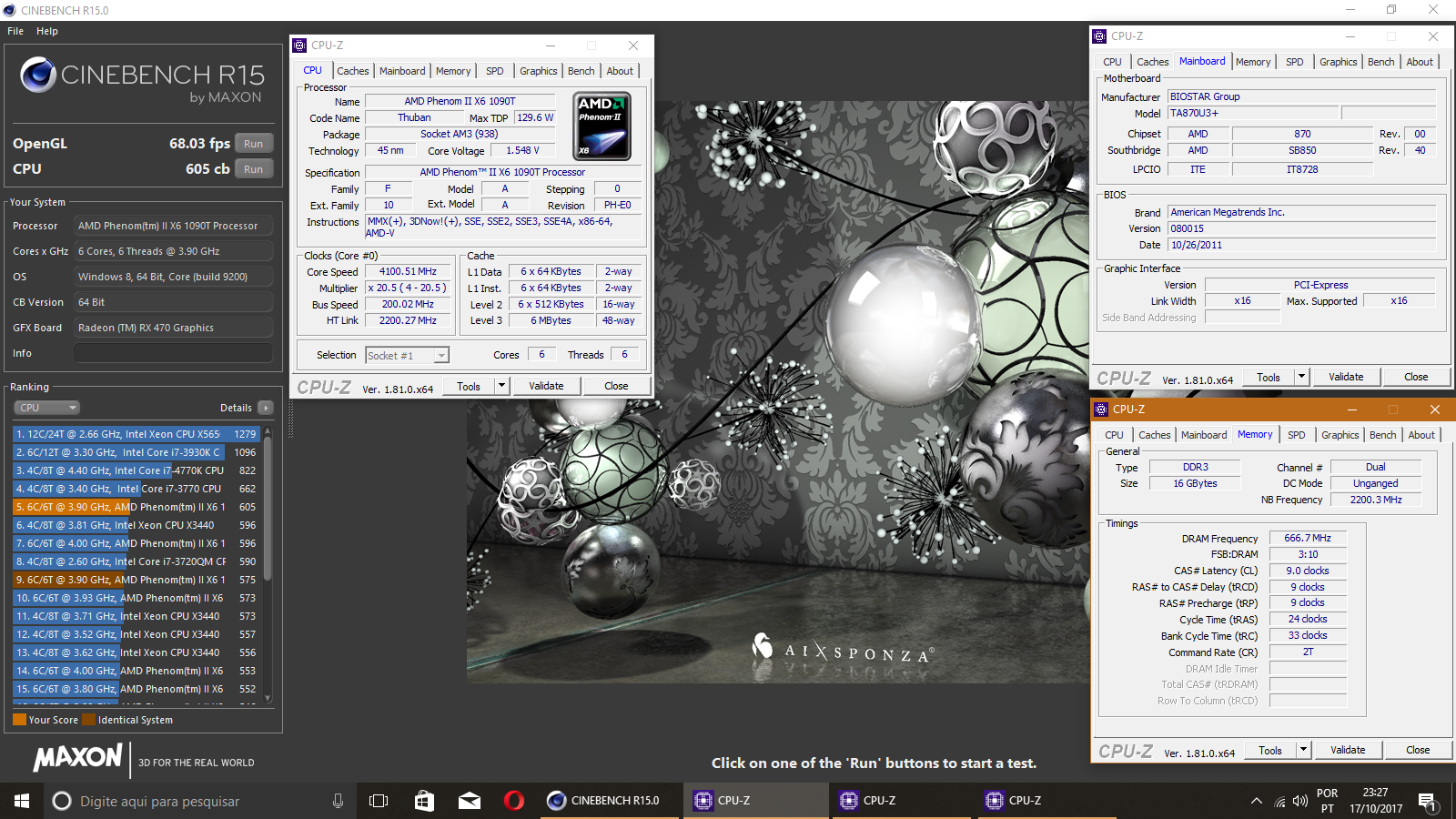Toggle the ranking Details arrow button

tap(265, 408)
